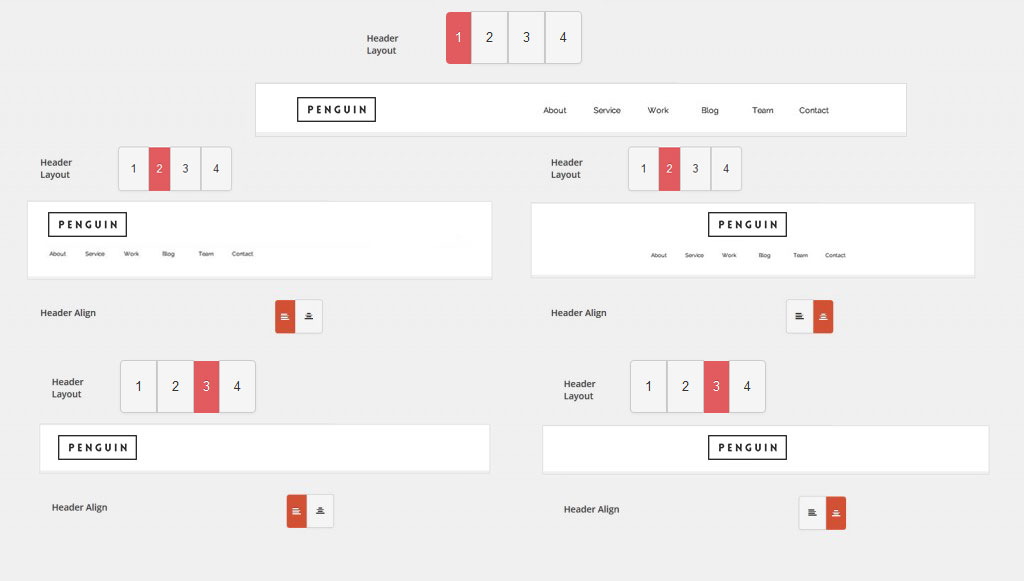Select layout 2 in the topmost Header Layout selector

pyautogui.click(x=489, y=38)
